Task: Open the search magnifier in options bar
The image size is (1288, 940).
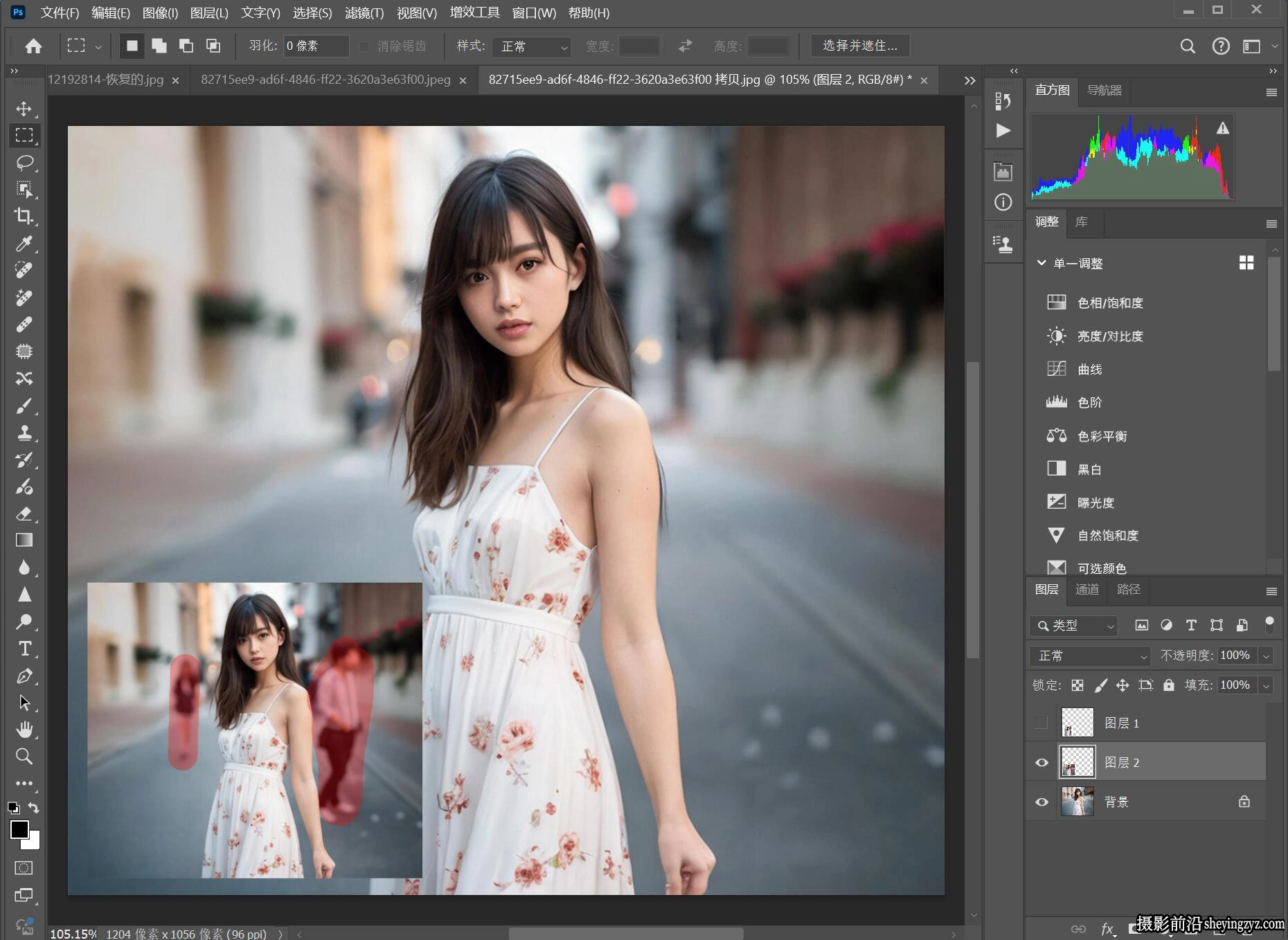Action: tap(1188, 46)
